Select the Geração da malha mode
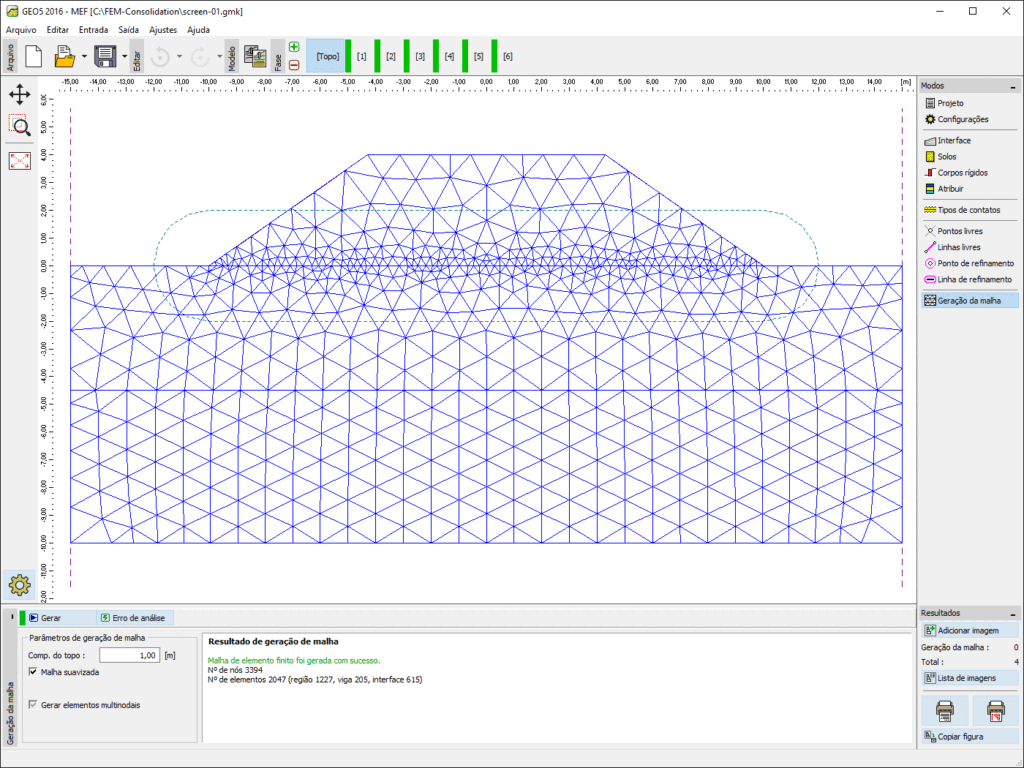The width and height of the screenshot is (1024, 768). point(970,300)
